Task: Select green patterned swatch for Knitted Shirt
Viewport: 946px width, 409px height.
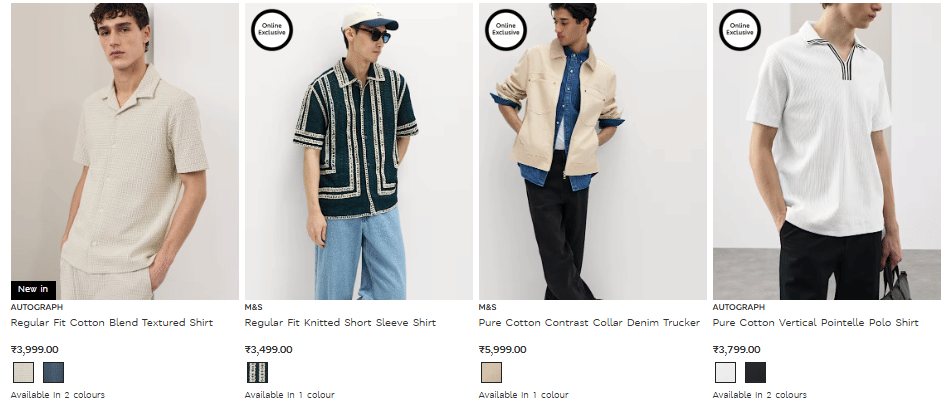Action: (x=258, y=372)
